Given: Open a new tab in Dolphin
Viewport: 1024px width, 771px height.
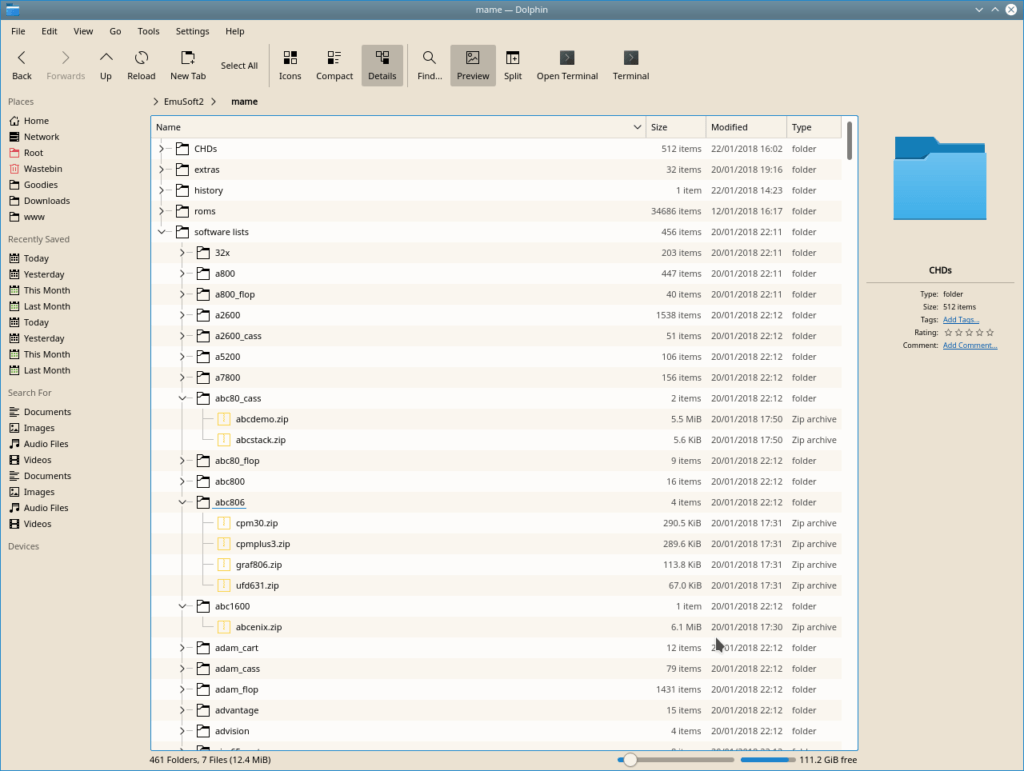Looking at the screenshot, I should pos(187,64).
